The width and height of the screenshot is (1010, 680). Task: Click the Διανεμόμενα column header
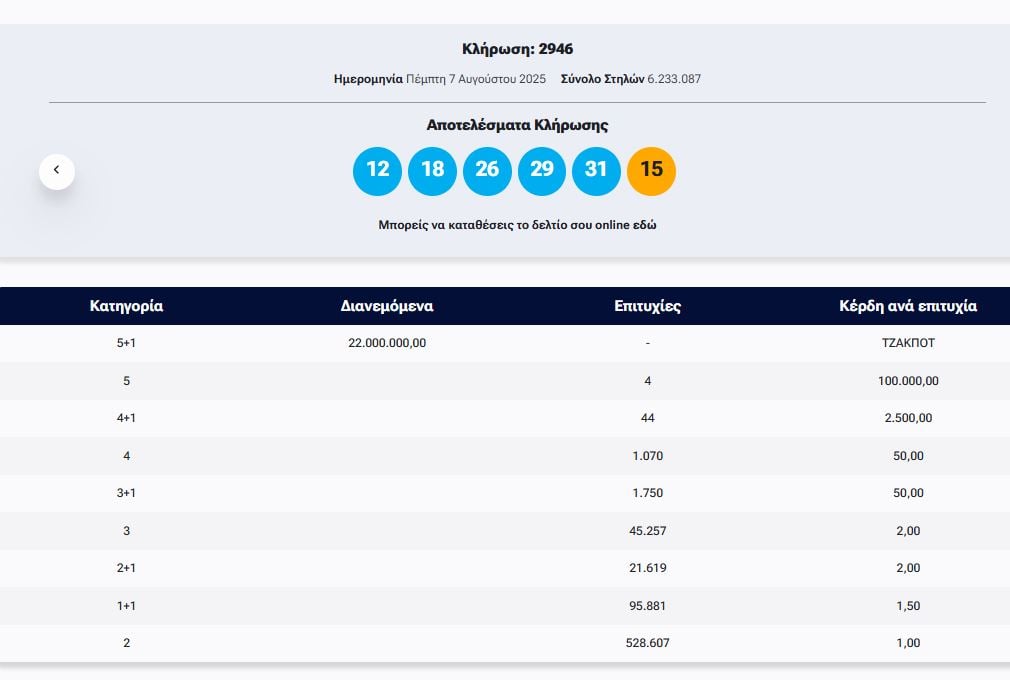[x=387, y=306]
